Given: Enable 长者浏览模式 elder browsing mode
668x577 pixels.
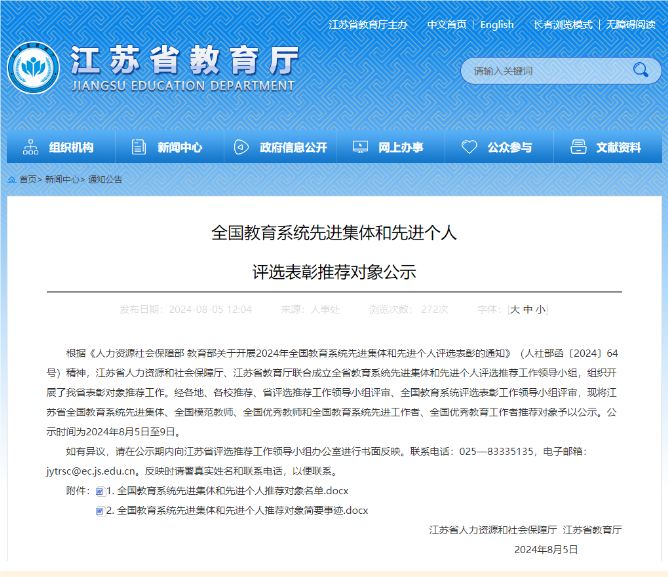Looking at the screenshot, I should click(561, 24).
